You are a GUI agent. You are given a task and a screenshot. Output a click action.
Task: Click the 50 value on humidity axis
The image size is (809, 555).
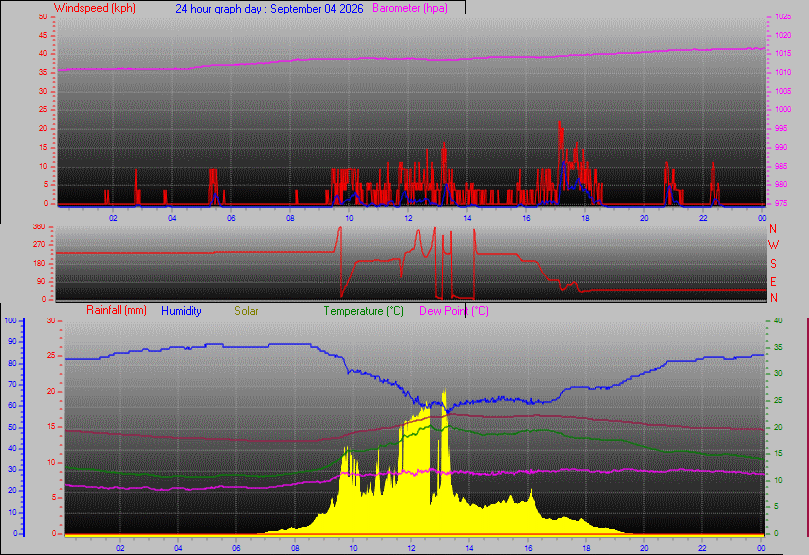click(x=12, y=427)
